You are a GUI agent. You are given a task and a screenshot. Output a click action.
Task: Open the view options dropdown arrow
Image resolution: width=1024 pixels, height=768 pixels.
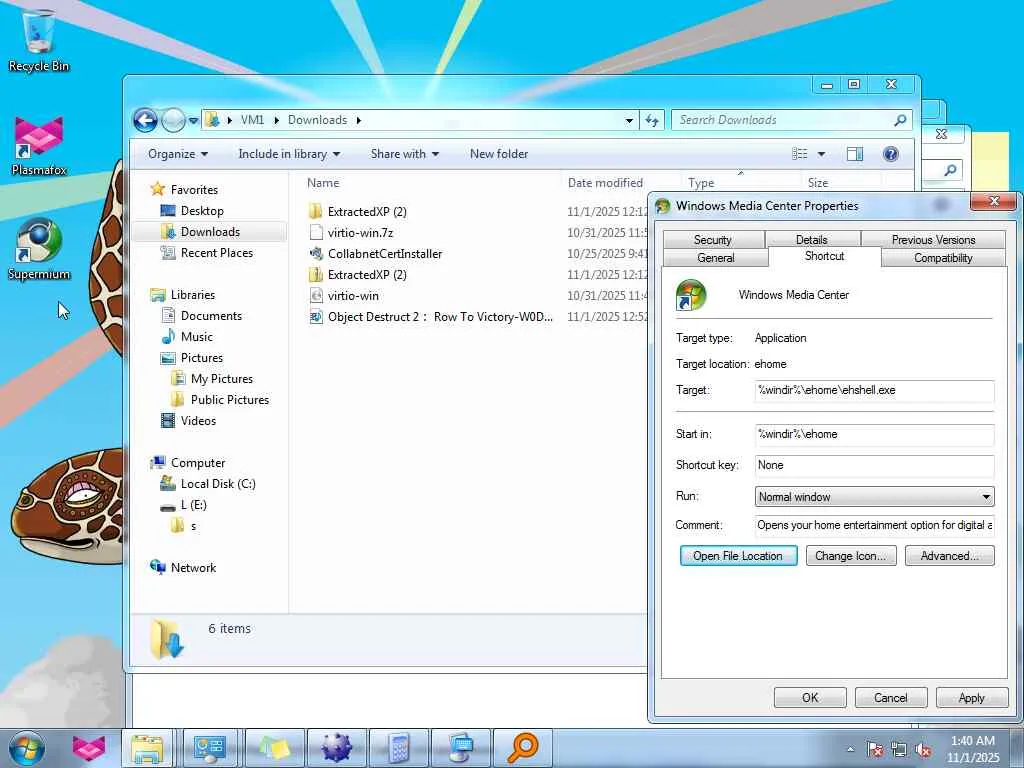click(x=822, y=153)
